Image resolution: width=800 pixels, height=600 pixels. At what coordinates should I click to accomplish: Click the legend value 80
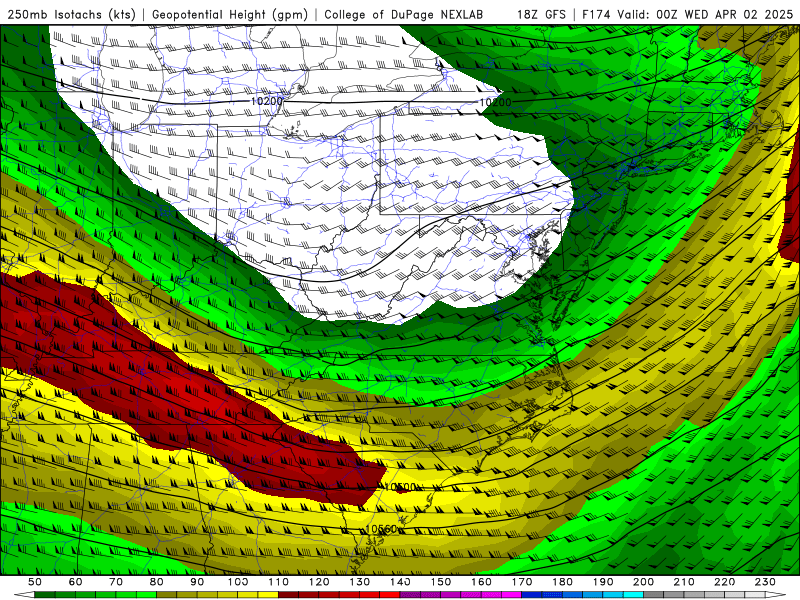(x=157, y=582)
